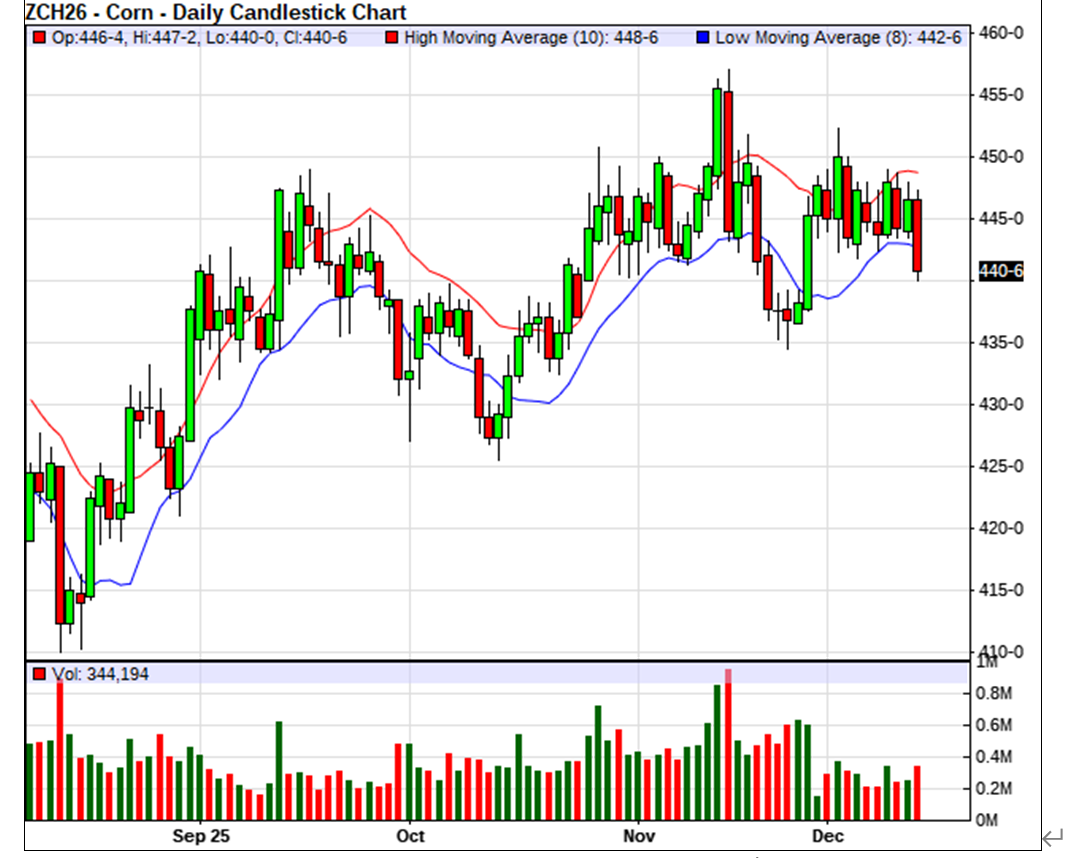Click the 440-6 current price marker
This screenshot has width=1076, height=858.
(1001, 271)
